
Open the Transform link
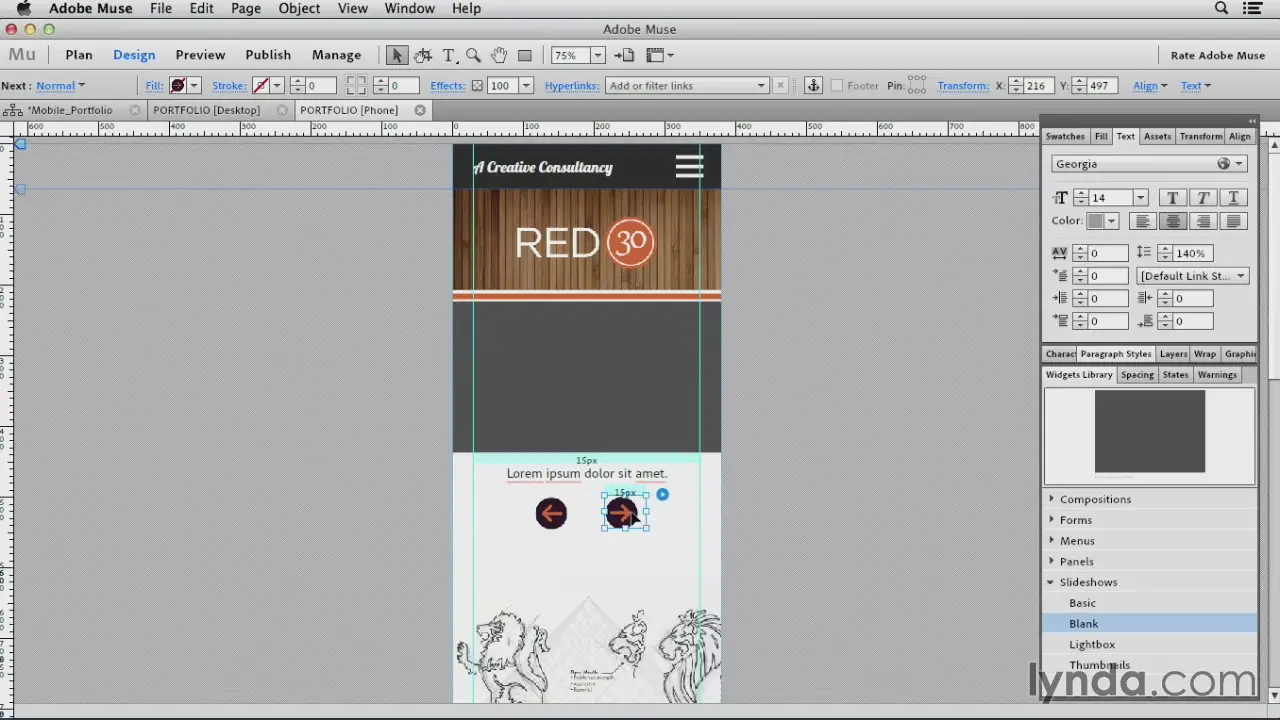pyautogui.click(x=963, y=85)
